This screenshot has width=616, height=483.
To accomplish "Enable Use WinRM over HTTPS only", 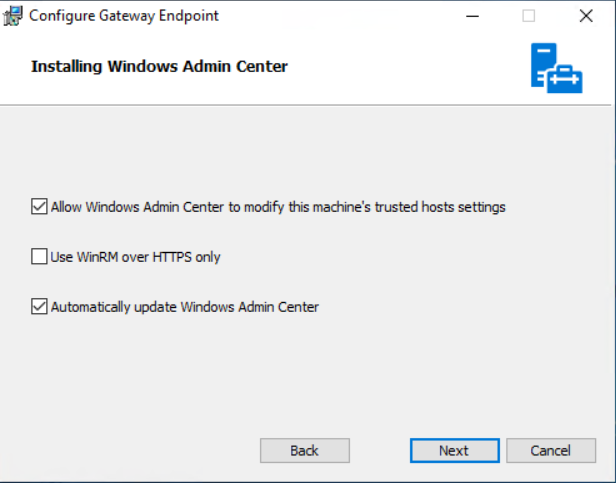I will point(40,257).
